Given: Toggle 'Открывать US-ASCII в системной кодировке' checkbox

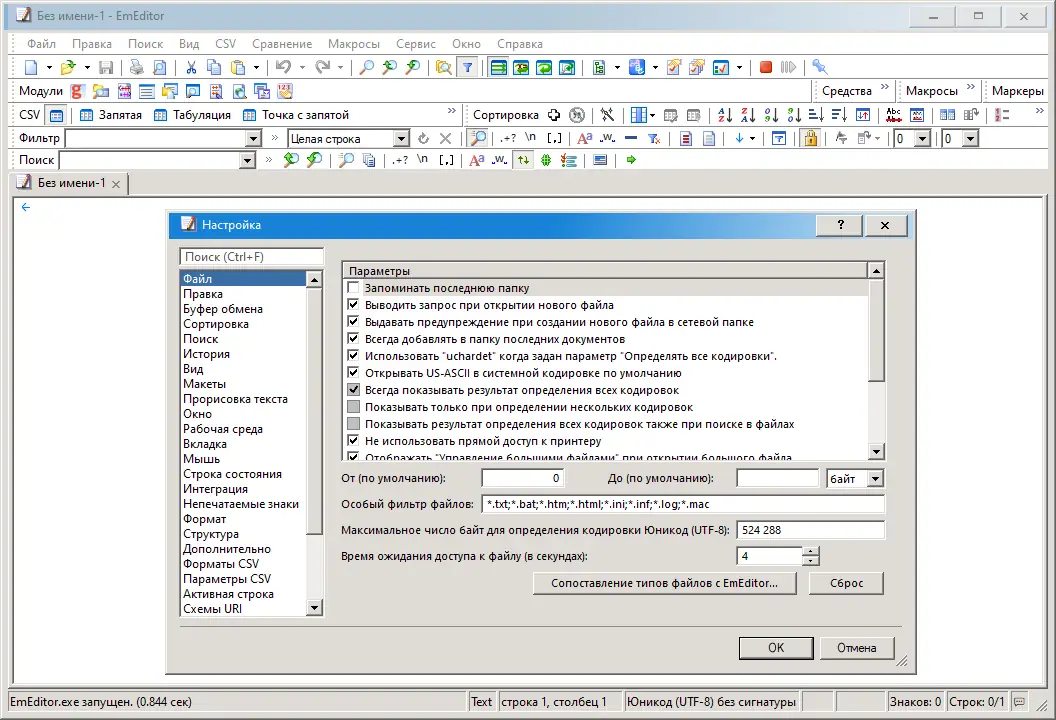Looking at the screenshot, I should pos(353,372).
